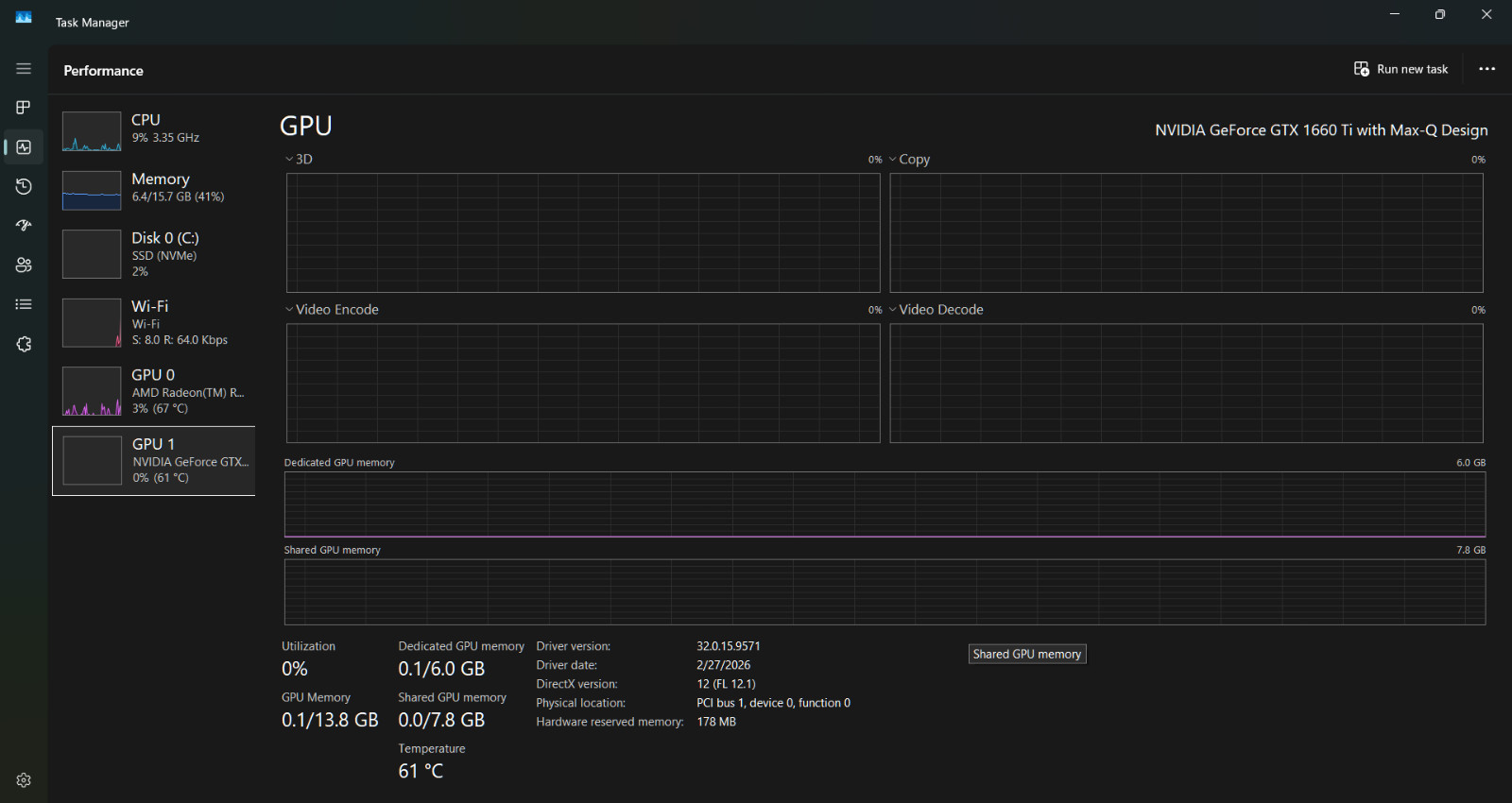1512x803 pixels.
Task: Open the Users page icon
Action: 24,265
